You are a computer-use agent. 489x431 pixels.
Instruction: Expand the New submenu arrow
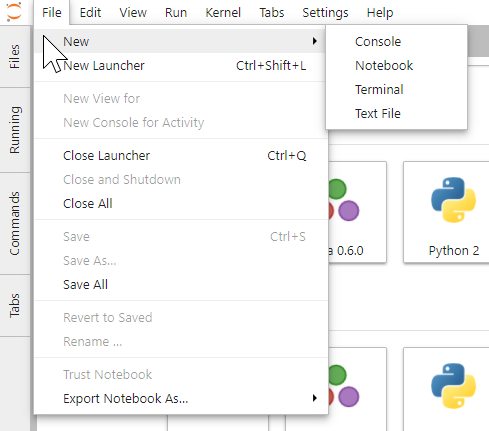pyautogui.click(x=315, y=41)
